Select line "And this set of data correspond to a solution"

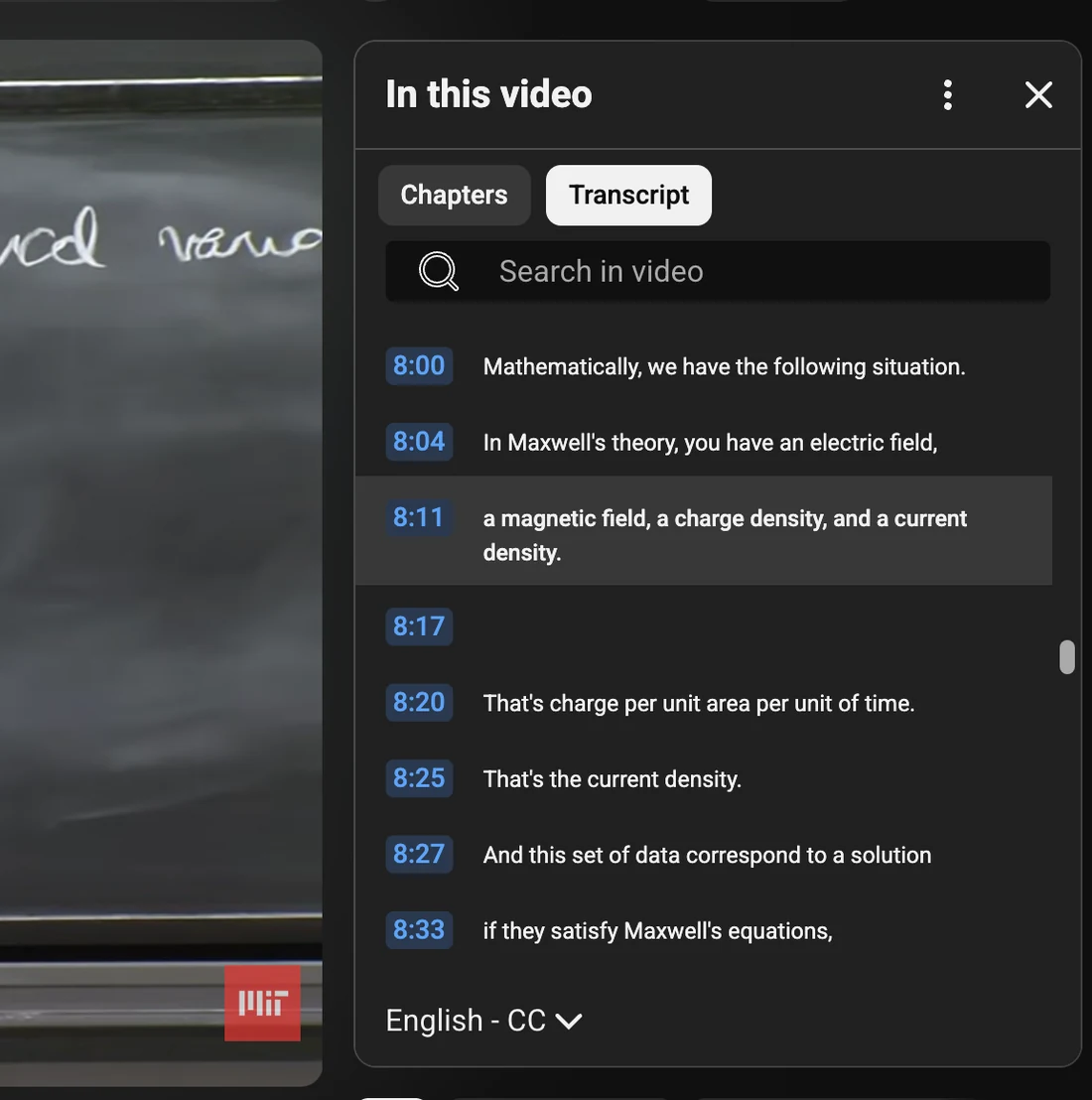(707, 855)
